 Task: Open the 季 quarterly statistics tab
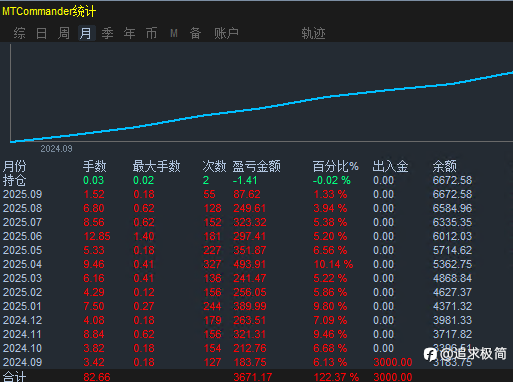(x=107, y=33)
